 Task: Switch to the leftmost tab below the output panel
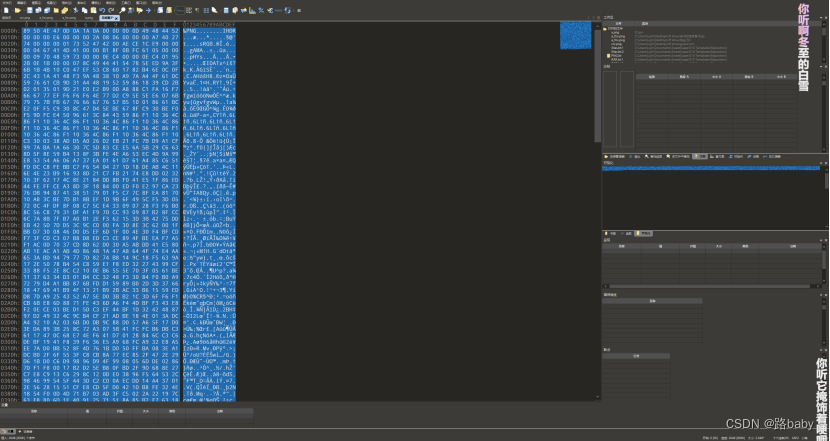click(x=610, y=233)
